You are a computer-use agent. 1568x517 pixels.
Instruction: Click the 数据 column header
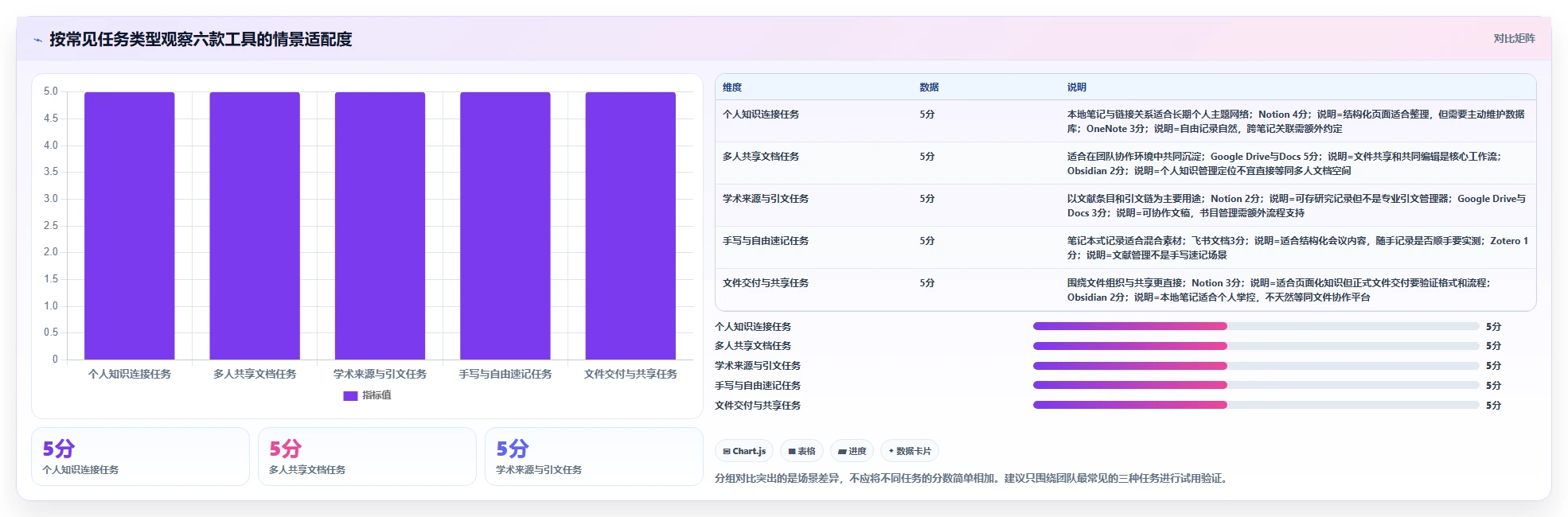click(929, 87)
